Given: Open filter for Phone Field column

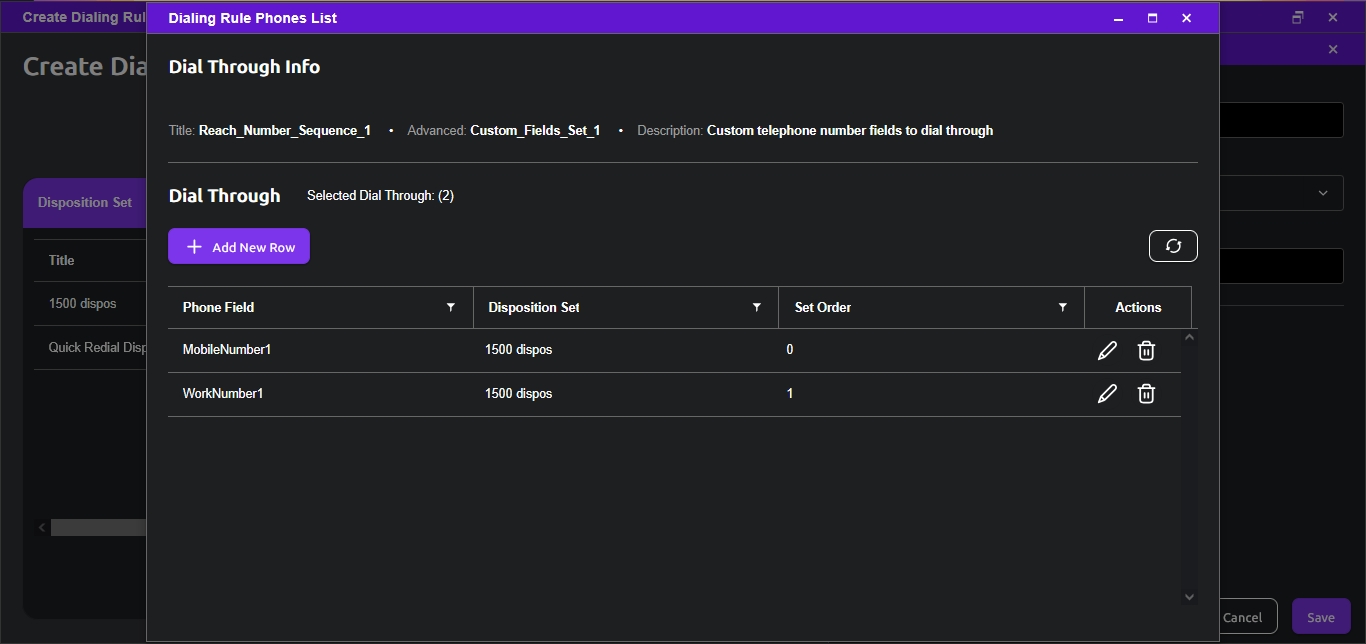Looking at the screenshot, I should coord(451,307).
